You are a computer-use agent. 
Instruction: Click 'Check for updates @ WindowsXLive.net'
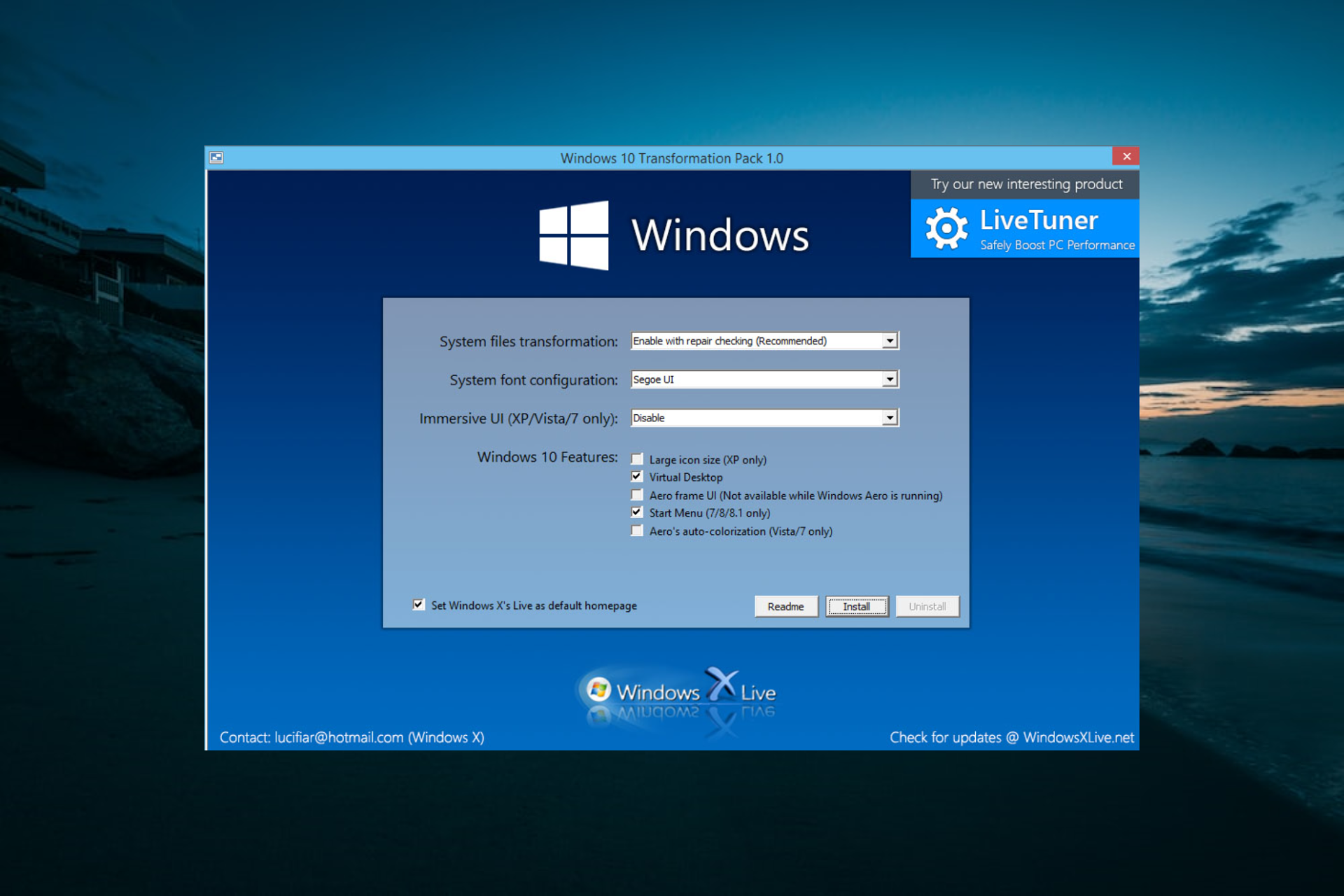click(1011, 737)
